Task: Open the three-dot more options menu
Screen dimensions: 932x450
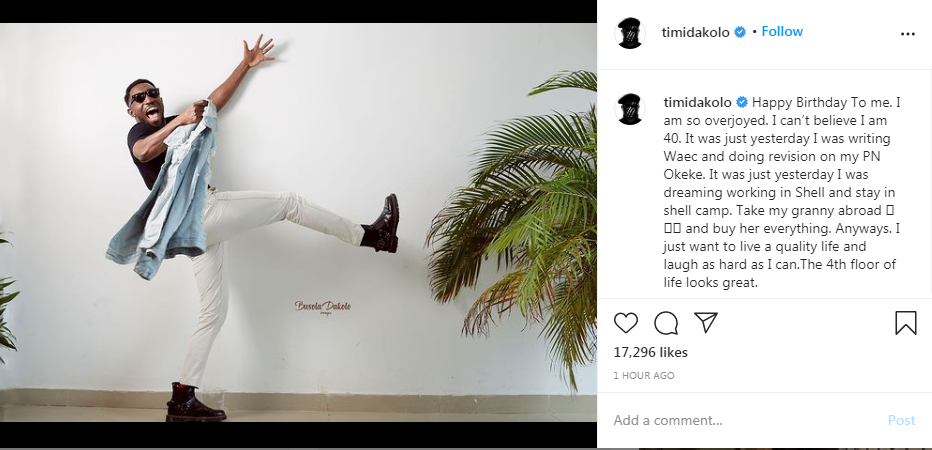Action: (x=908, y=34)
